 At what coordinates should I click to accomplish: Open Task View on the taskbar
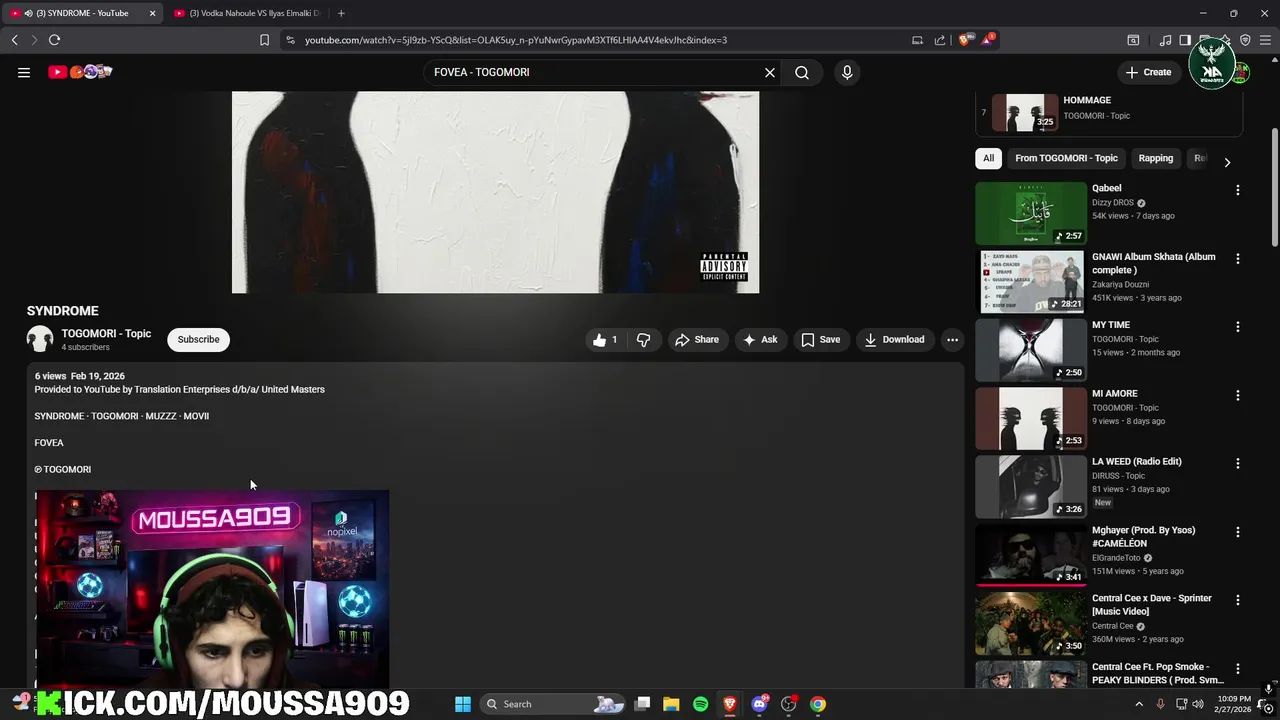(643, 704)
